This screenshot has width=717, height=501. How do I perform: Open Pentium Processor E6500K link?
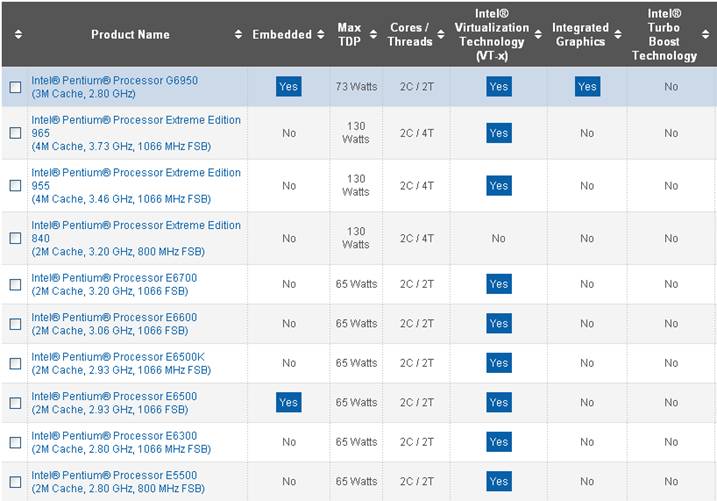tap(121, 363)
